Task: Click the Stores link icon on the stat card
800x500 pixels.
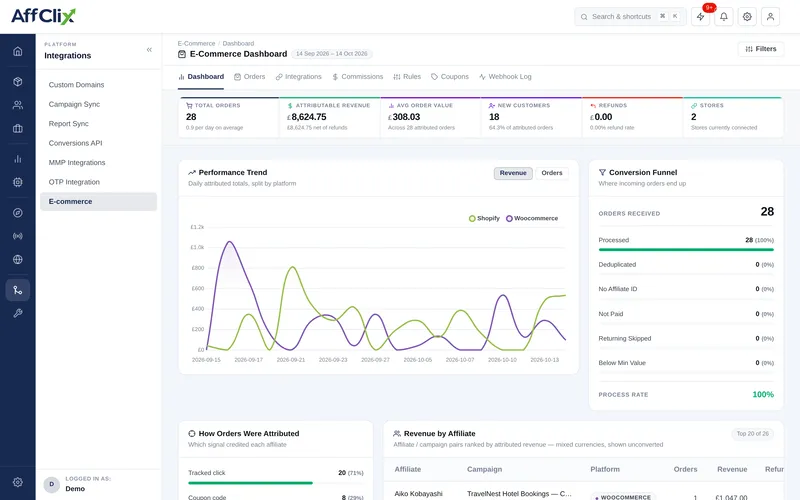Action: point(694,106)
